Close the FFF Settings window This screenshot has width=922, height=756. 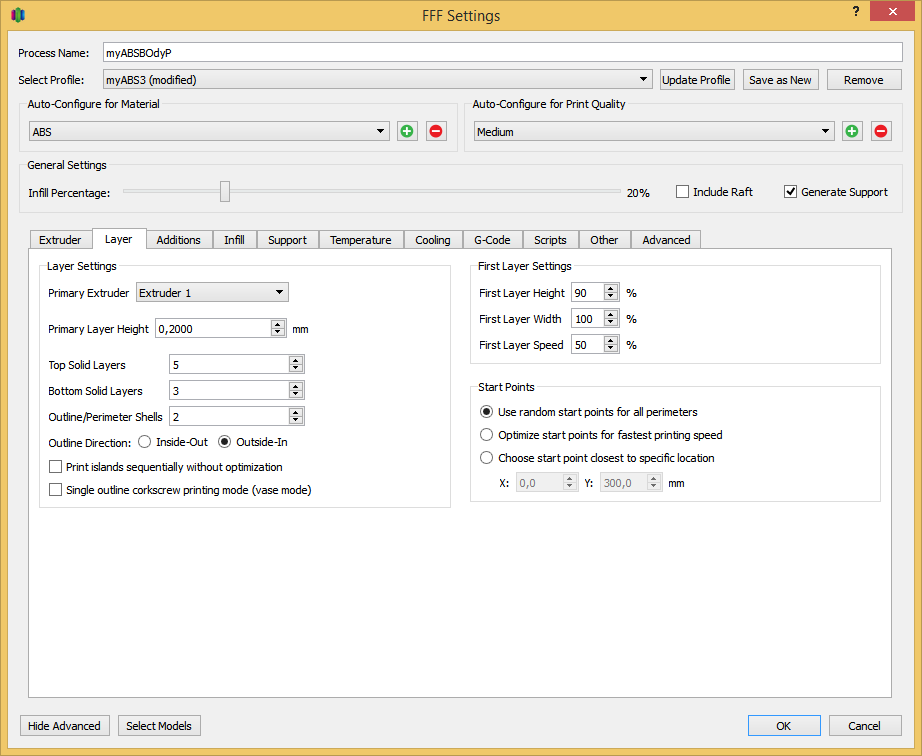(893, 11)
